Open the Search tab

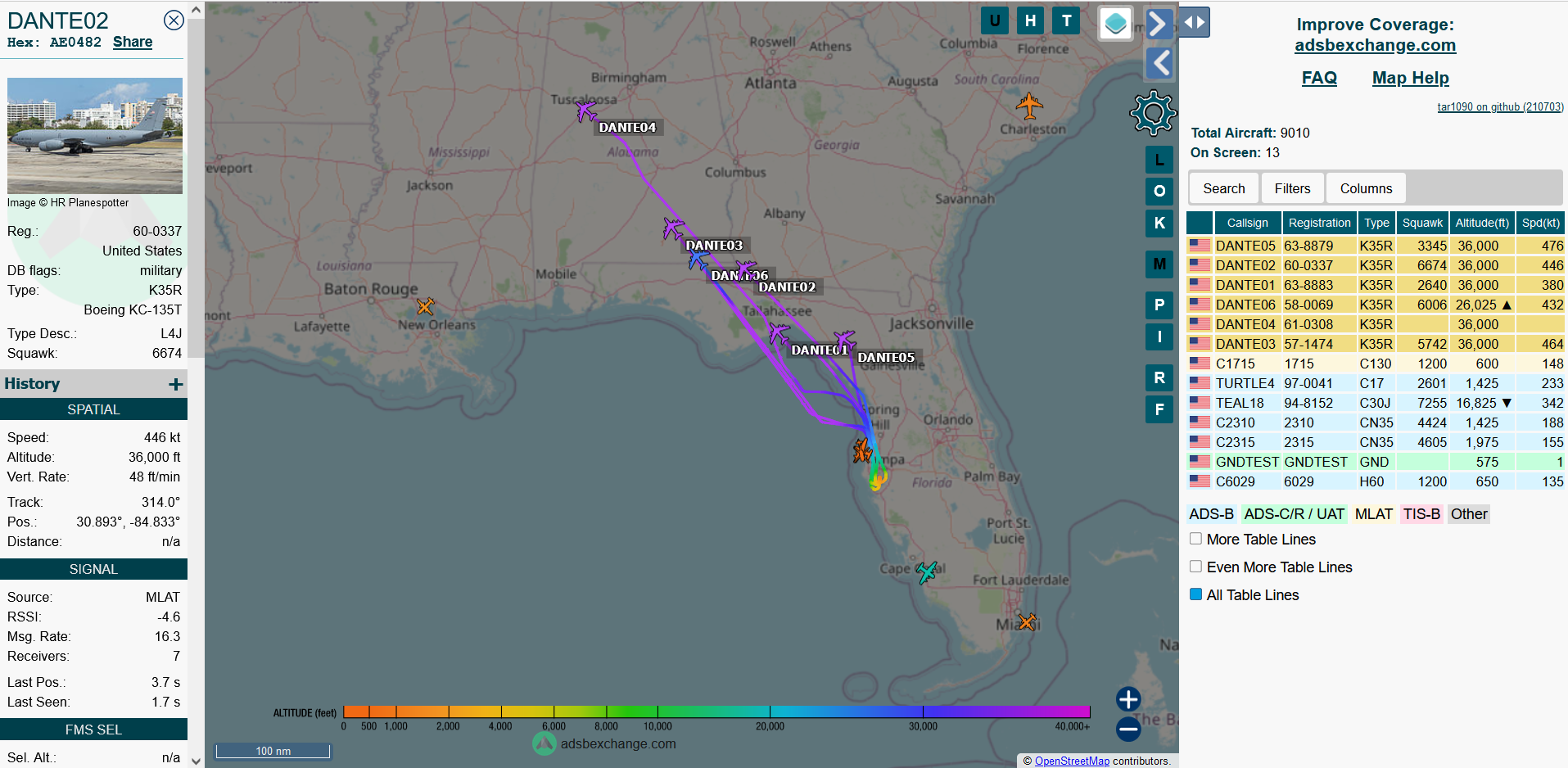coord(1223,188)
